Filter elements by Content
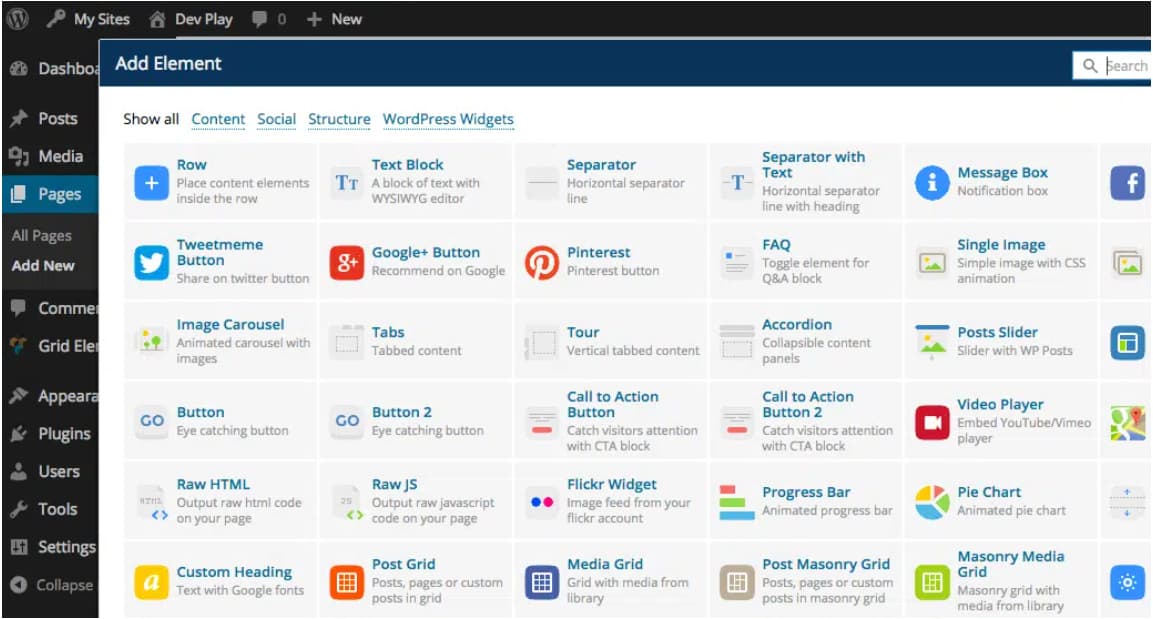Screen dimensions: 1153x619 click(x=218, y=119)
